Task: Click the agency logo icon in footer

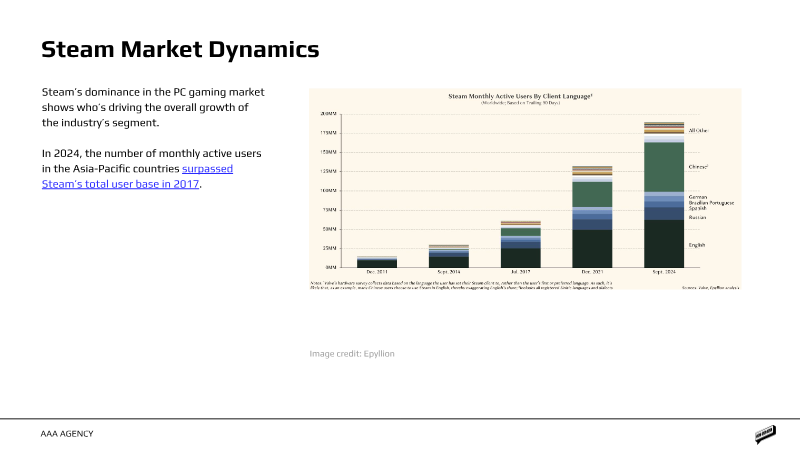Action: 766,434
